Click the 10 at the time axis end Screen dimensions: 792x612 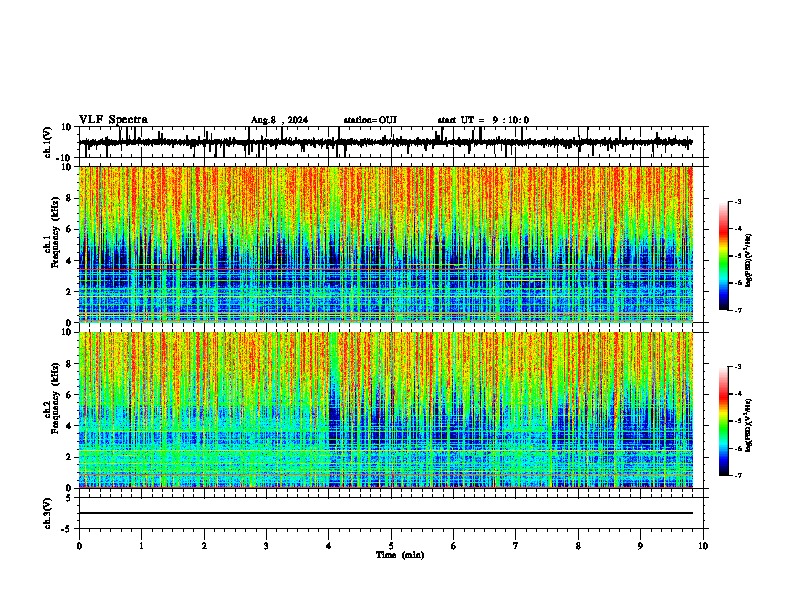click(x=703, y=546)
